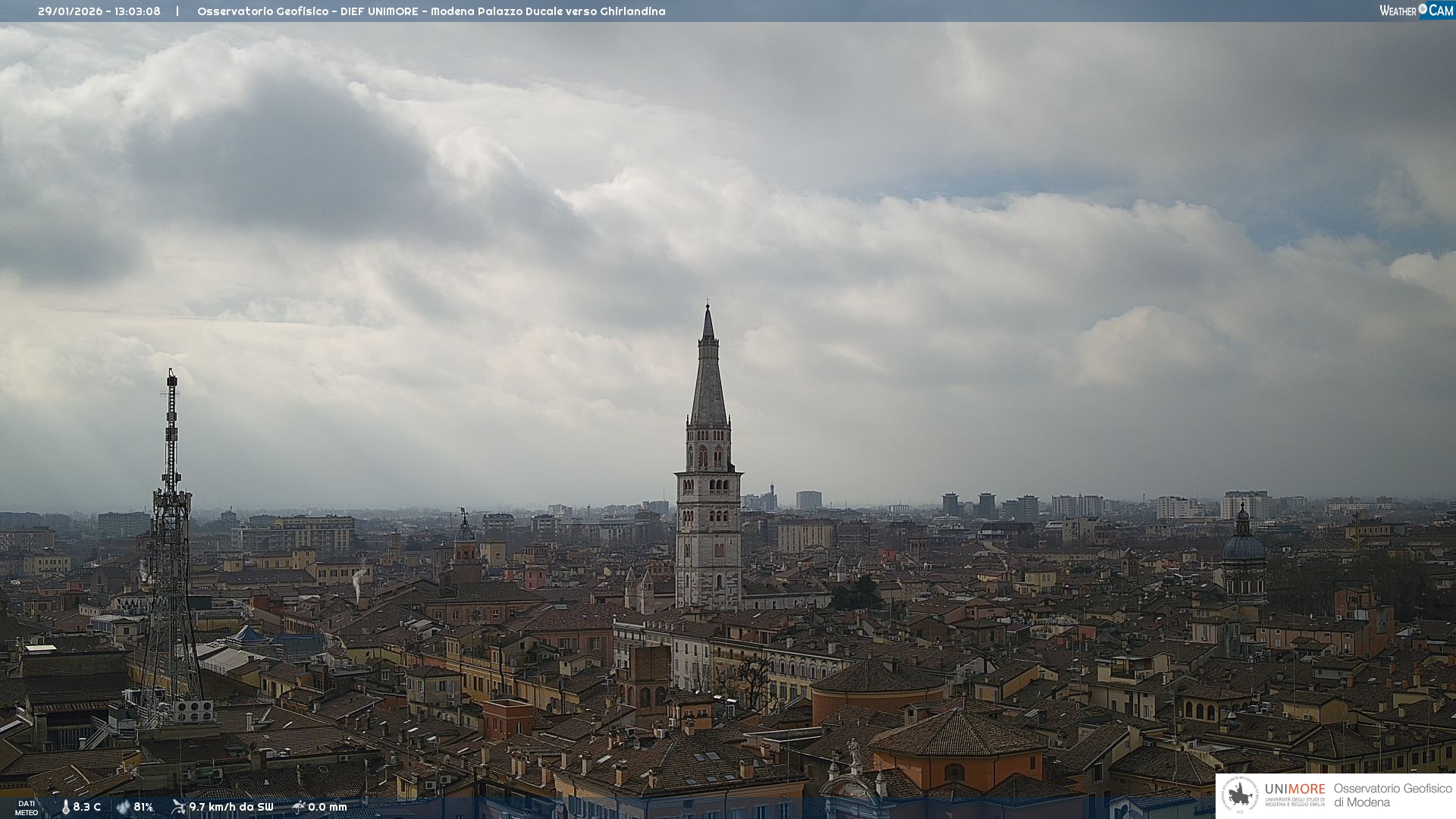Click the 81% humidity value

[x=143, y=807]
